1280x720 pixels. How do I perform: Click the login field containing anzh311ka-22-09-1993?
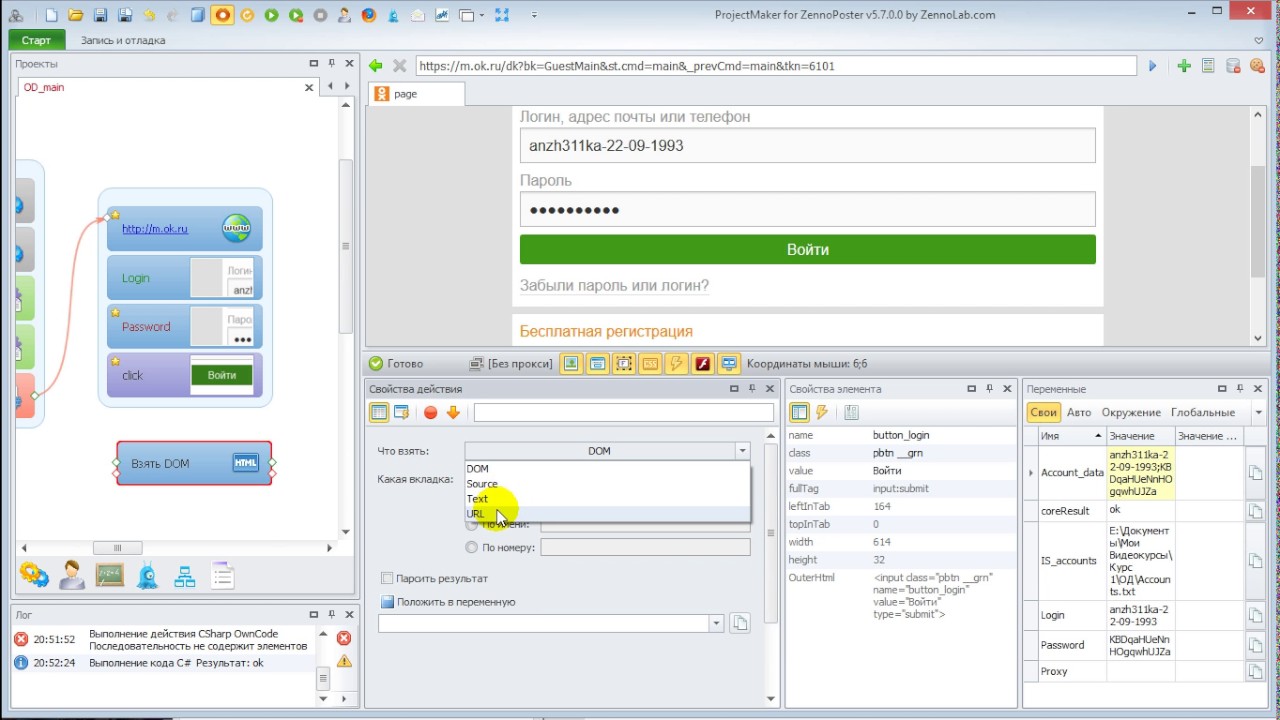click(x=808, y=146)
